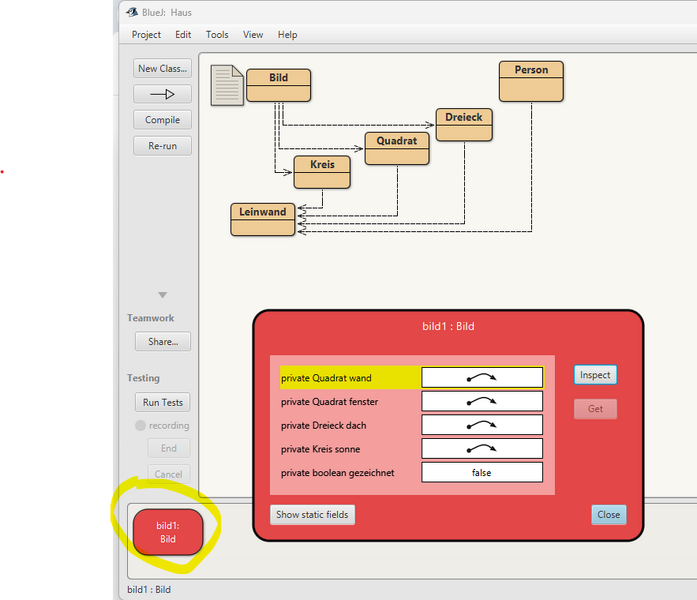Click the BlueJ bird icon in the title bar
The height and width of the screenshot is (600, 697).
[132, 12]
